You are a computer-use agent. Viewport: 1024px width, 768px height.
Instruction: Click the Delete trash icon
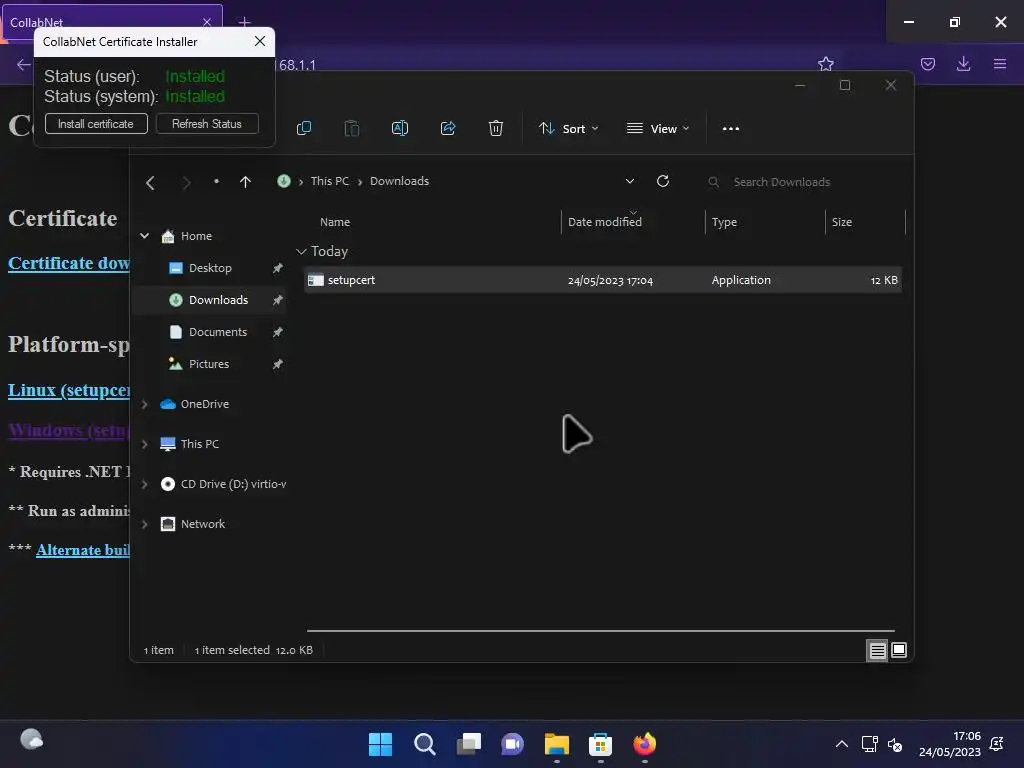click(496, 129)
